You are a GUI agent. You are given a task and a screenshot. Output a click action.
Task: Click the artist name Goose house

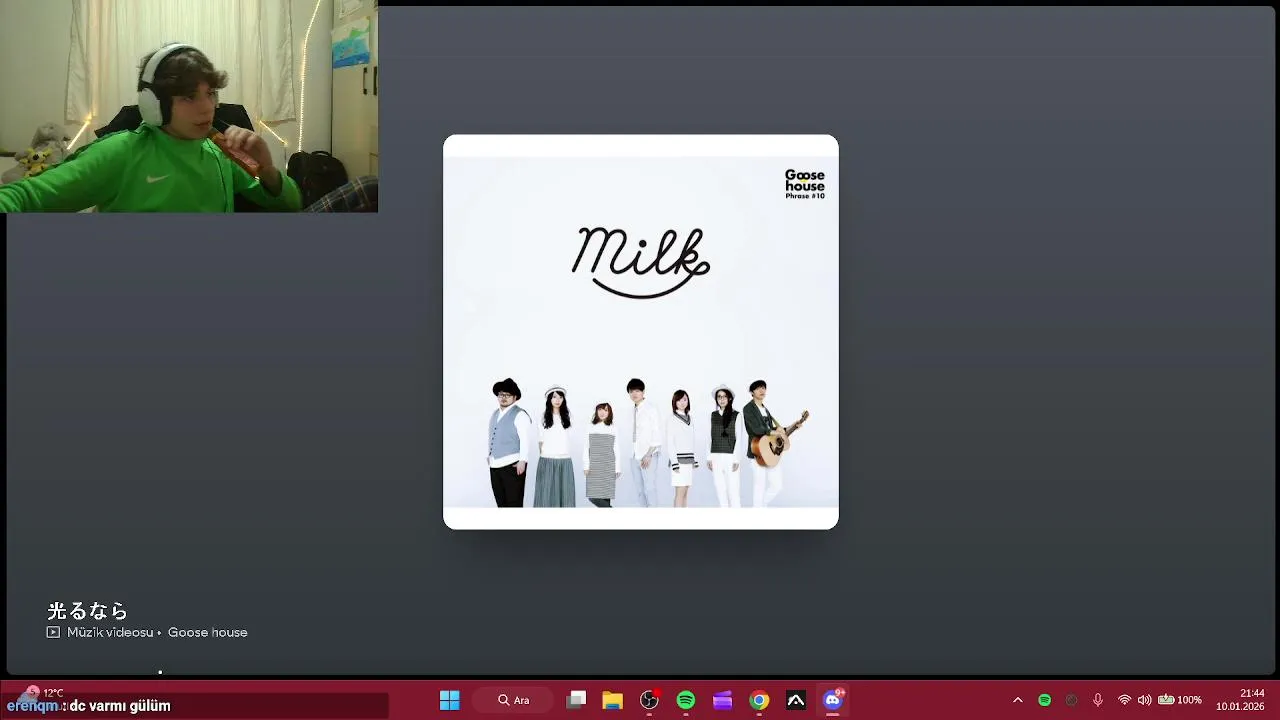click(207, 633)
